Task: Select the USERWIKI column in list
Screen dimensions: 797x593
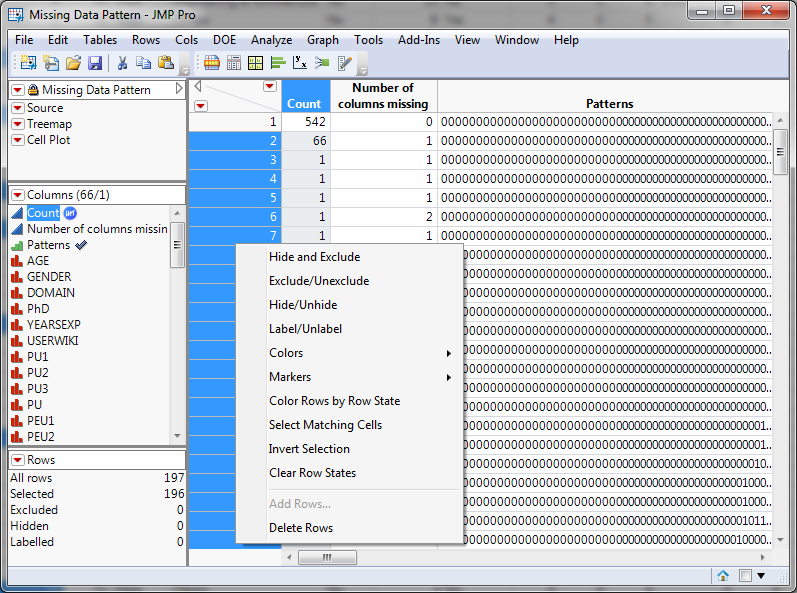Action: [53, 341]
